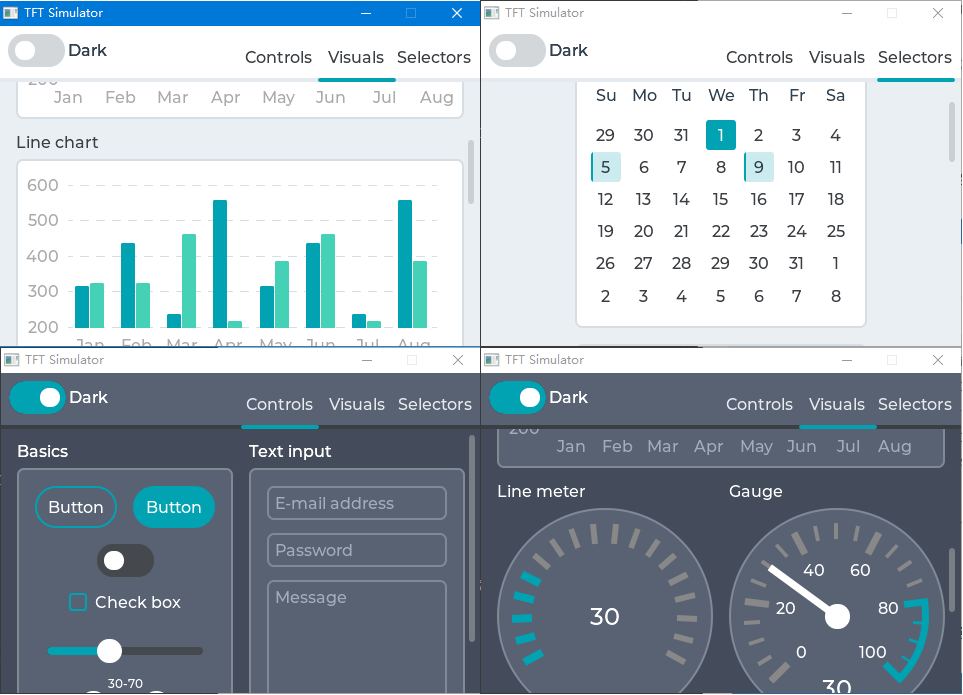The width and height of the screenshot is (963, 695).
Task: Click the TFT Simulator icon in the line chart window
Action: pos(11,13)
